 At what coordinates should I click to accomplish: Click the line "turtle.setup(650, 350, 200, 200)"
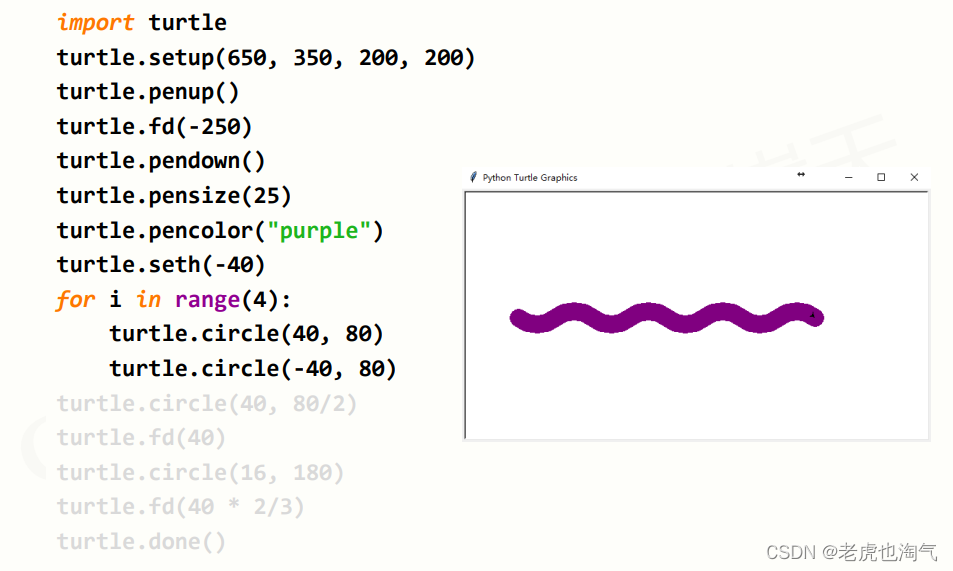tap(266, 58)
